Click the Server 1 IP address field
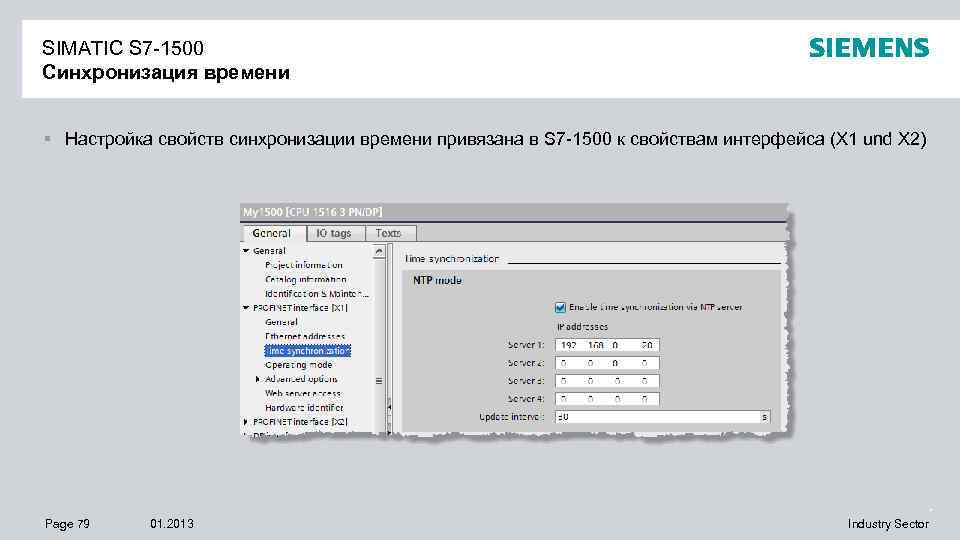The width and height of the screenshot is (960, 540). click(607, 345)
